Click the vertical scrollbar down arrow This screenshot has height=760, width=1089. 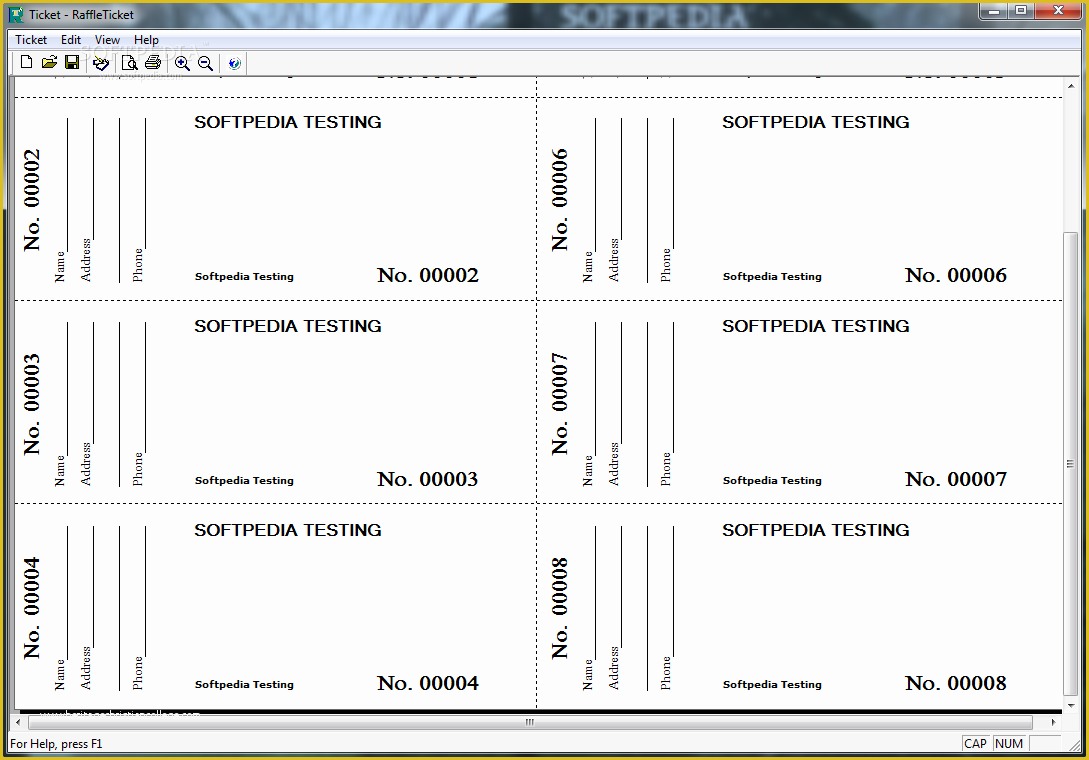point(1070,705)
